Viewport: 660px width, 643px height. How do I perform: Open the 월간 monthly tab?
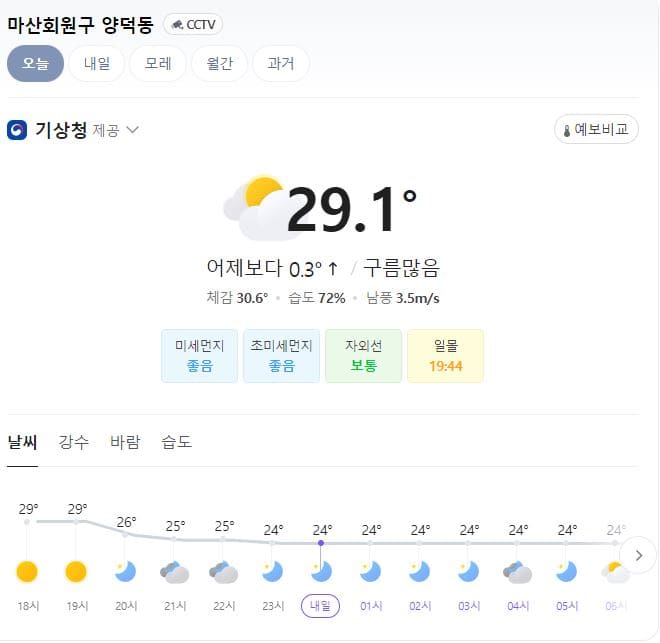219,64
